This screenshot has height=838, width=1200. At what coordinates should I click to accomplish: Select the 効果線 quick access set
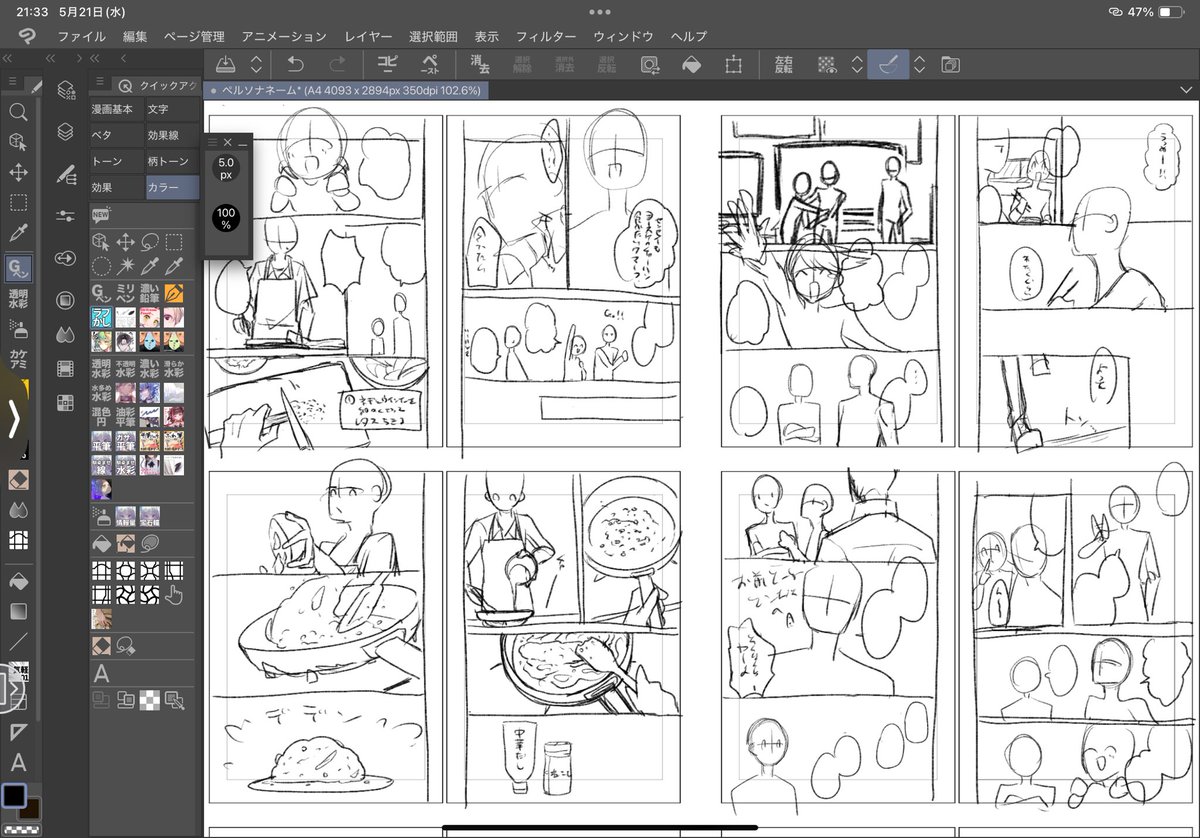tap(173, 135)
